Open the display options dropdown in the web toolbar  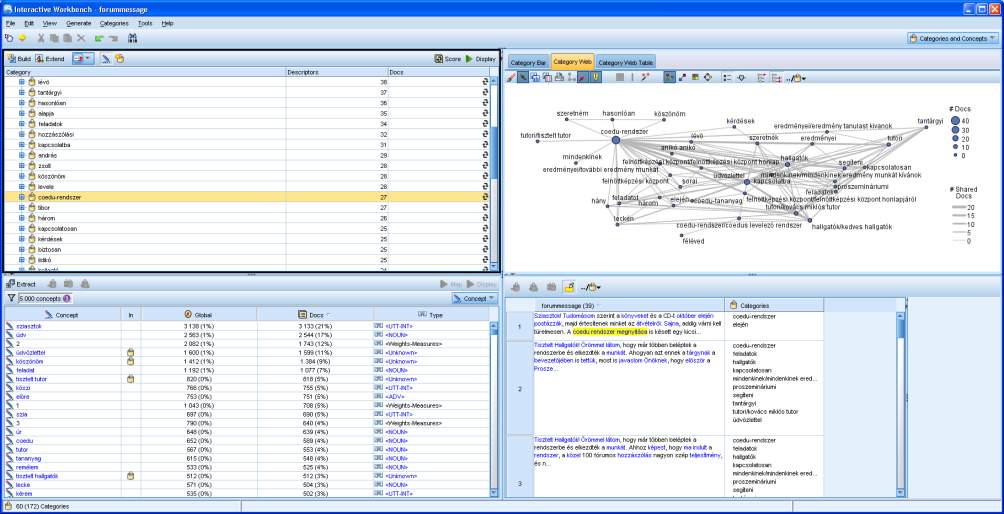(x=796, y=77)
